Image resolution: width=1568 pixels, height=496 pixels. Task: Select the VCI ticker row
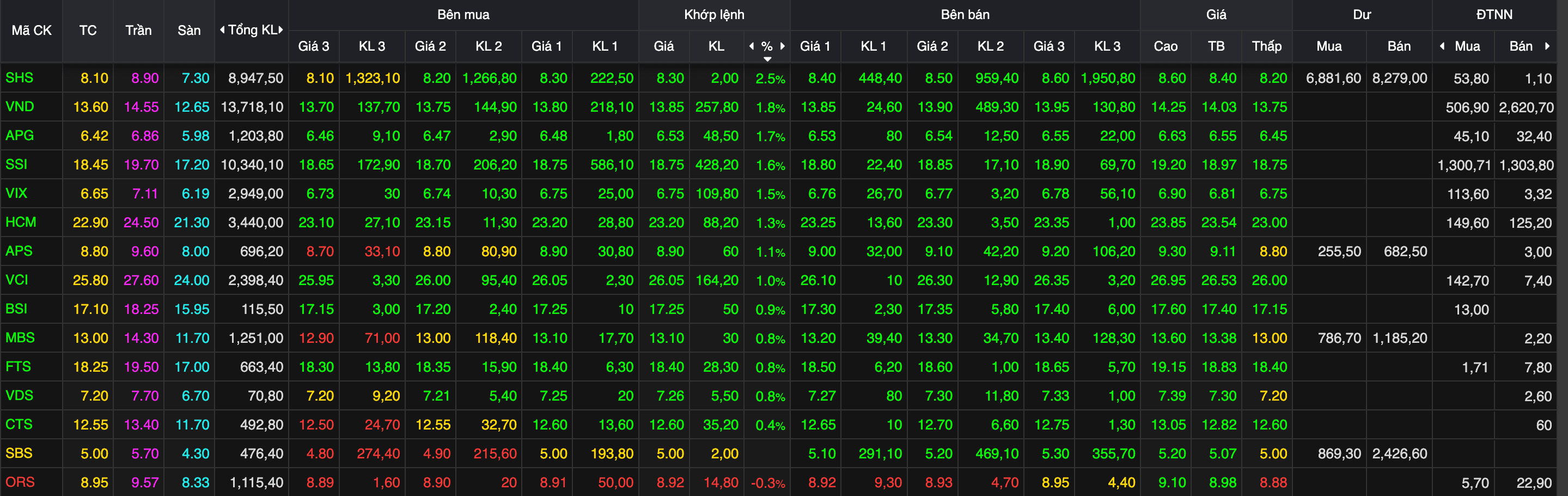(x=17, y=280)
